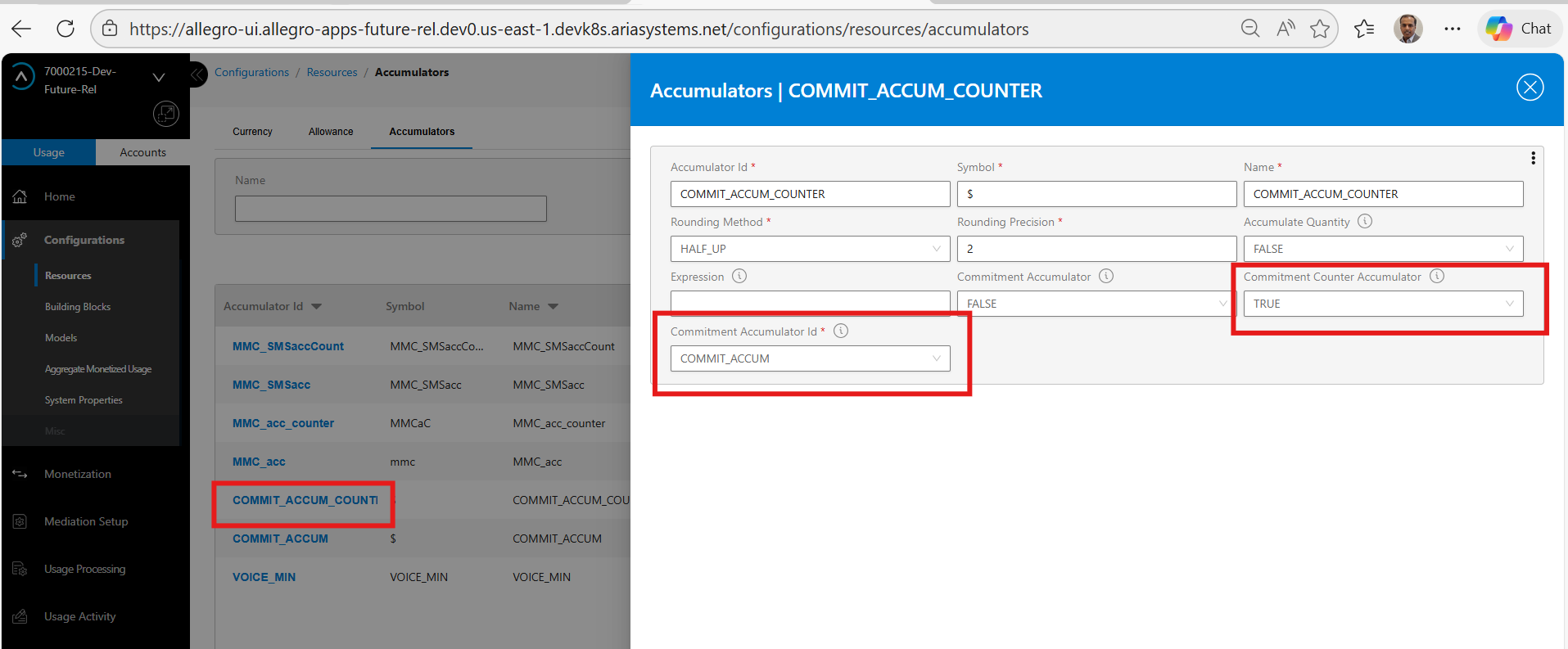Show info for Expression field

[739, 276]
